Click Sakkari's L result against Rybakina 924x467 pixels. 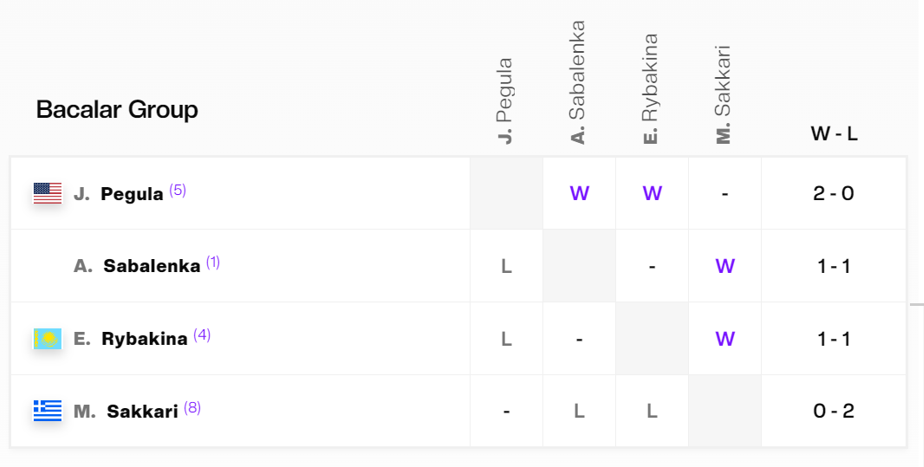pos(652,411)
